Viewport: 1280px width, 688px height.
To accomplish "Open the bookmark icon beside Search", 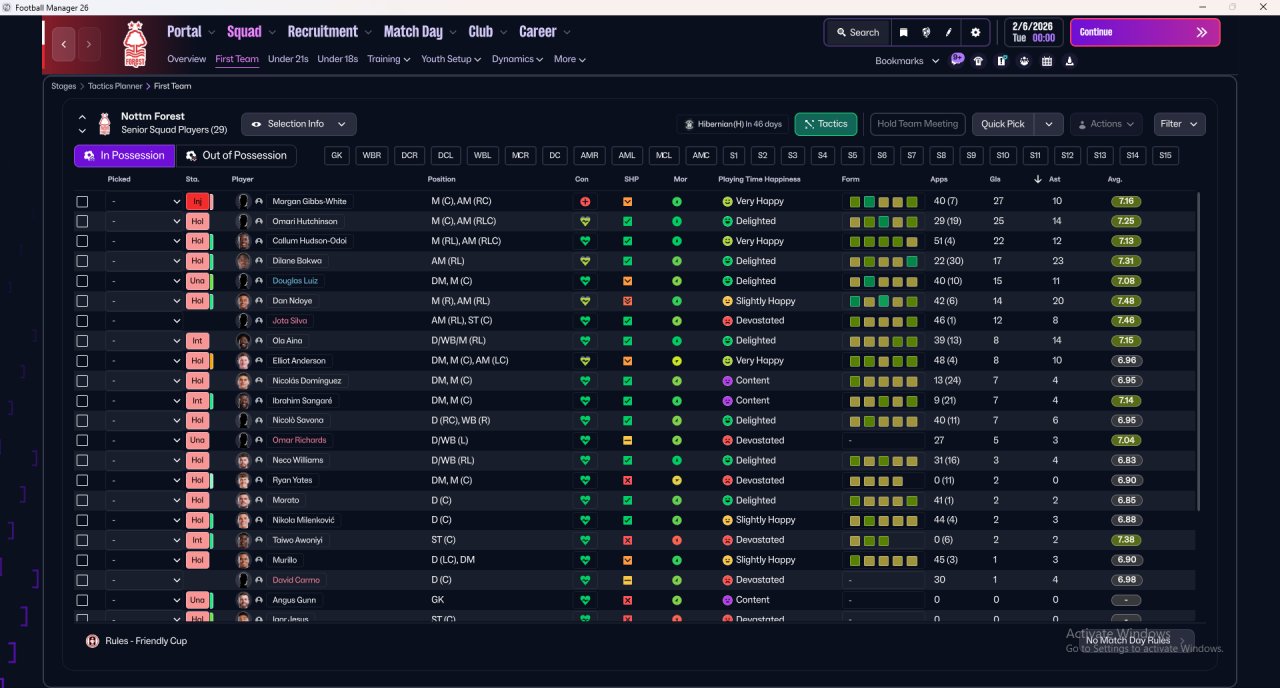I will coord(903,32).
